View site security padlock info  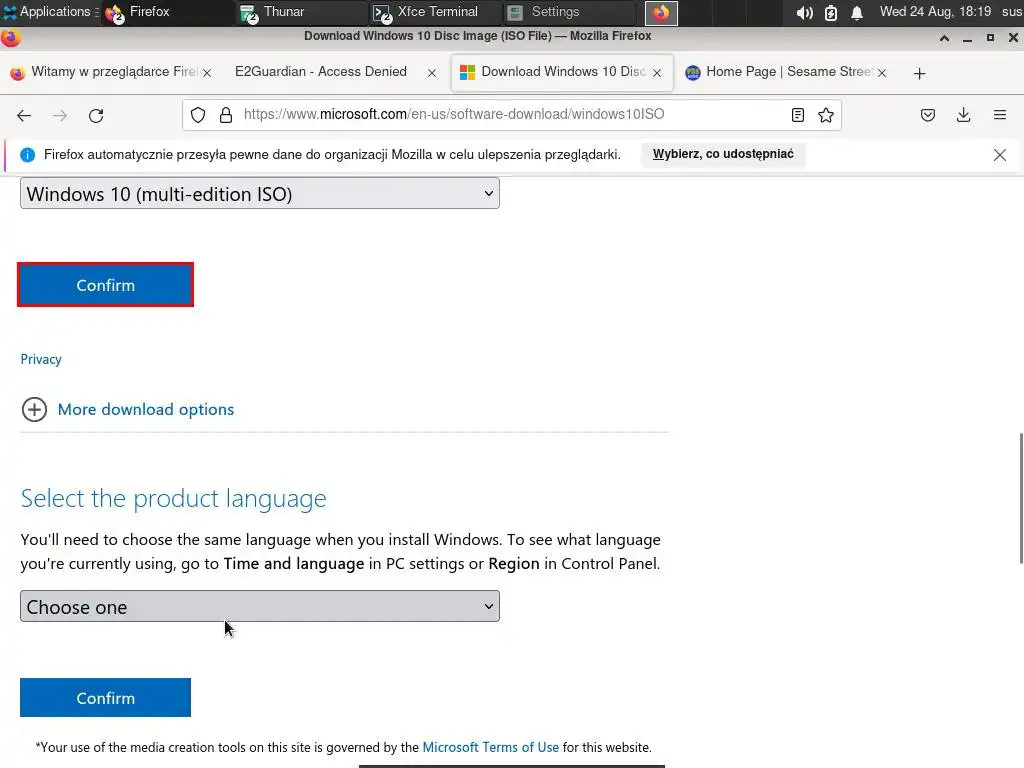(x=226, y=115)
